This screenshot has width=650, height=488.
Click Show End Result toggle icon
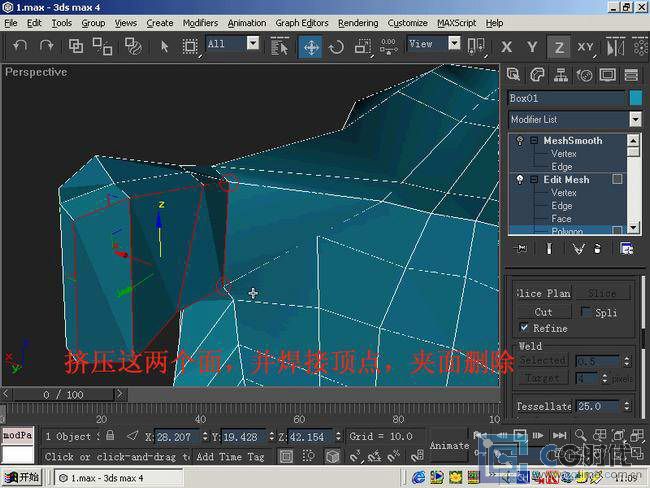(x=549, y=248)
